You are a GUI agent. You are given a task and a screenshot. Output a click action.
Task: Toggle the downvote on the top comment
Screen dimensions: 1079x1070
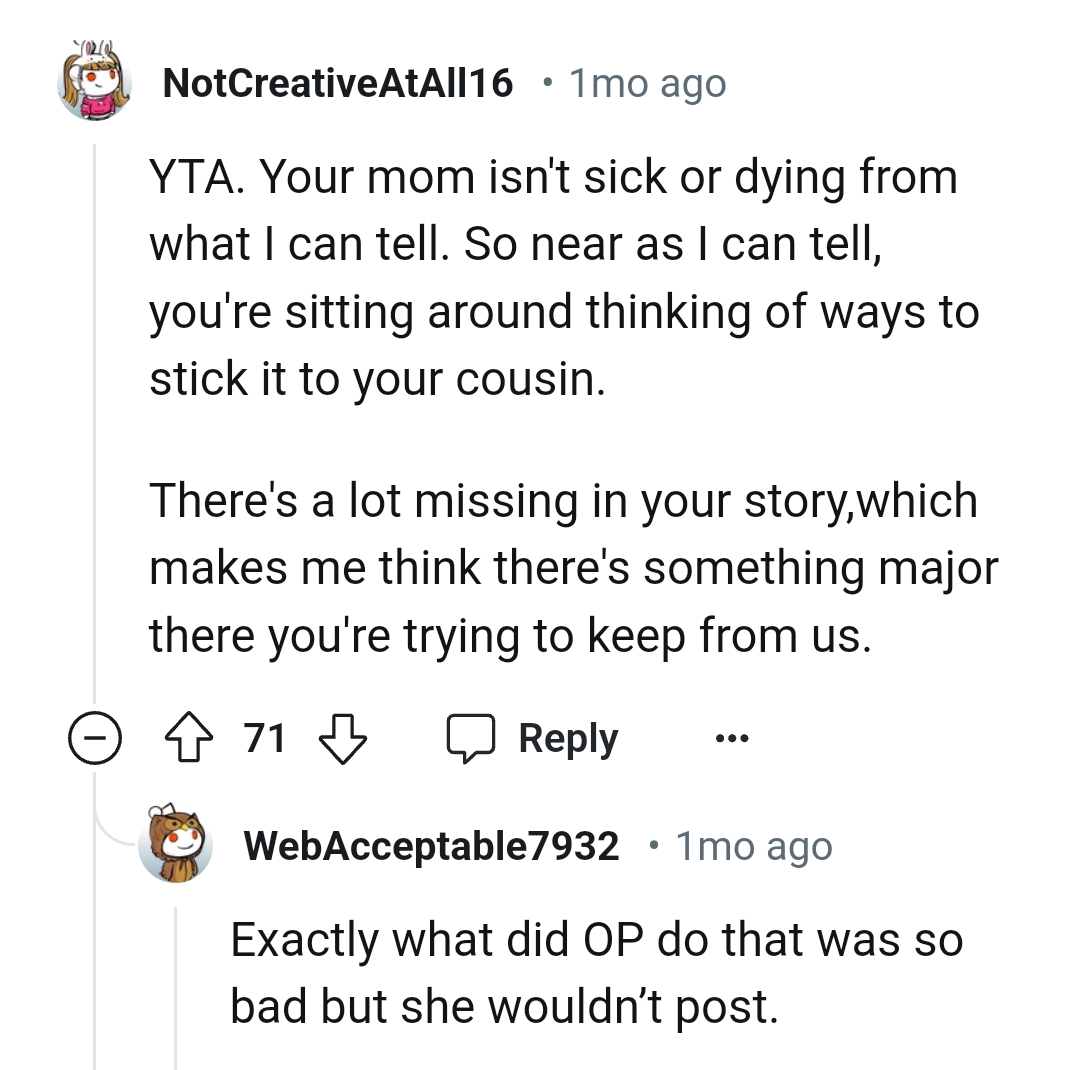pyautogui.click(x=343, y=739)
